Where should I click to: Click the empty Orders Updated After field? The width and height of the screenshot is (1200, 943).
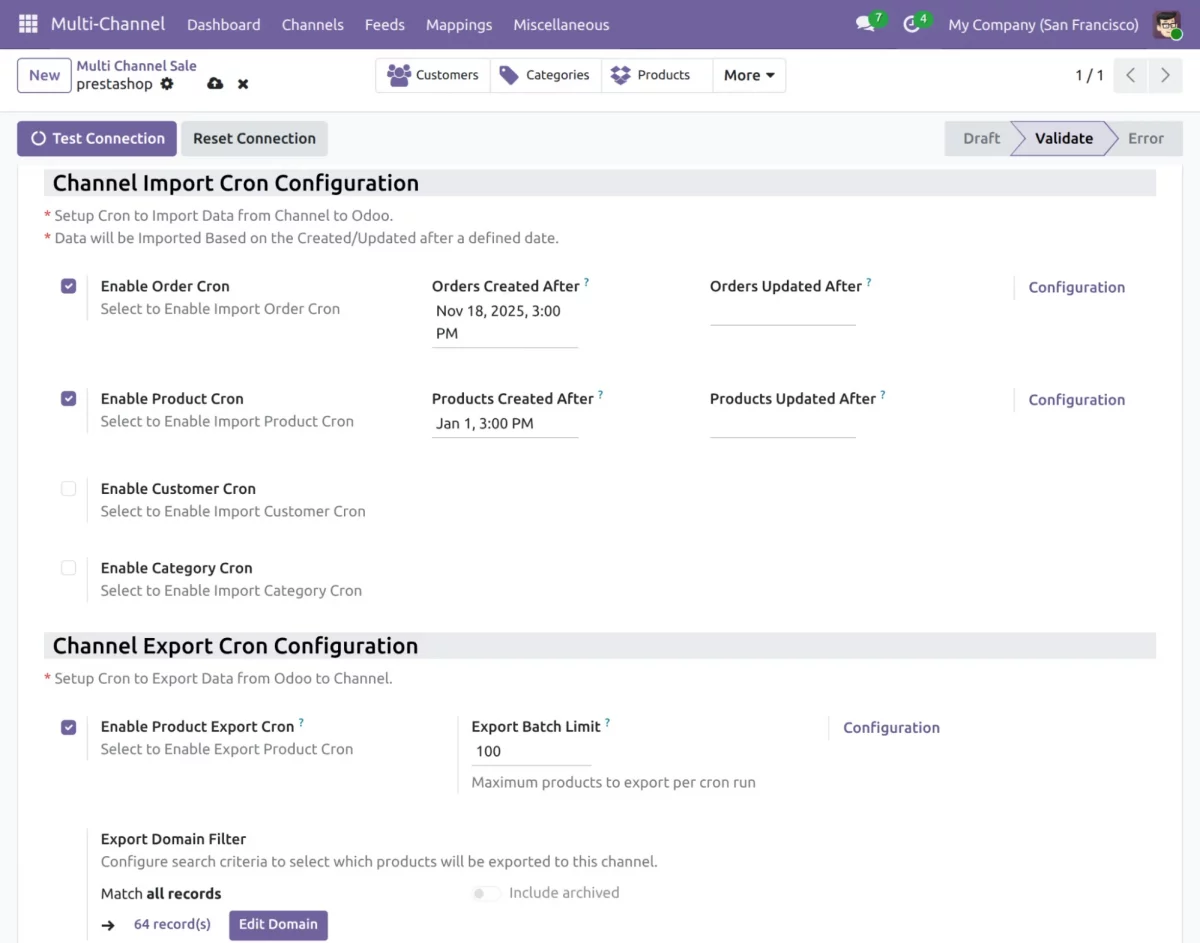(x=783, y=312)
